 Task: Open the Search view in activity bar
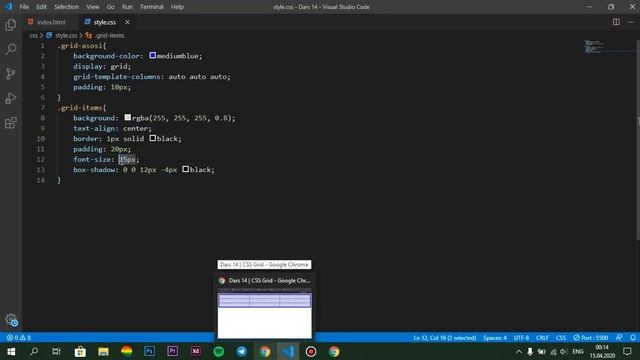11,49
